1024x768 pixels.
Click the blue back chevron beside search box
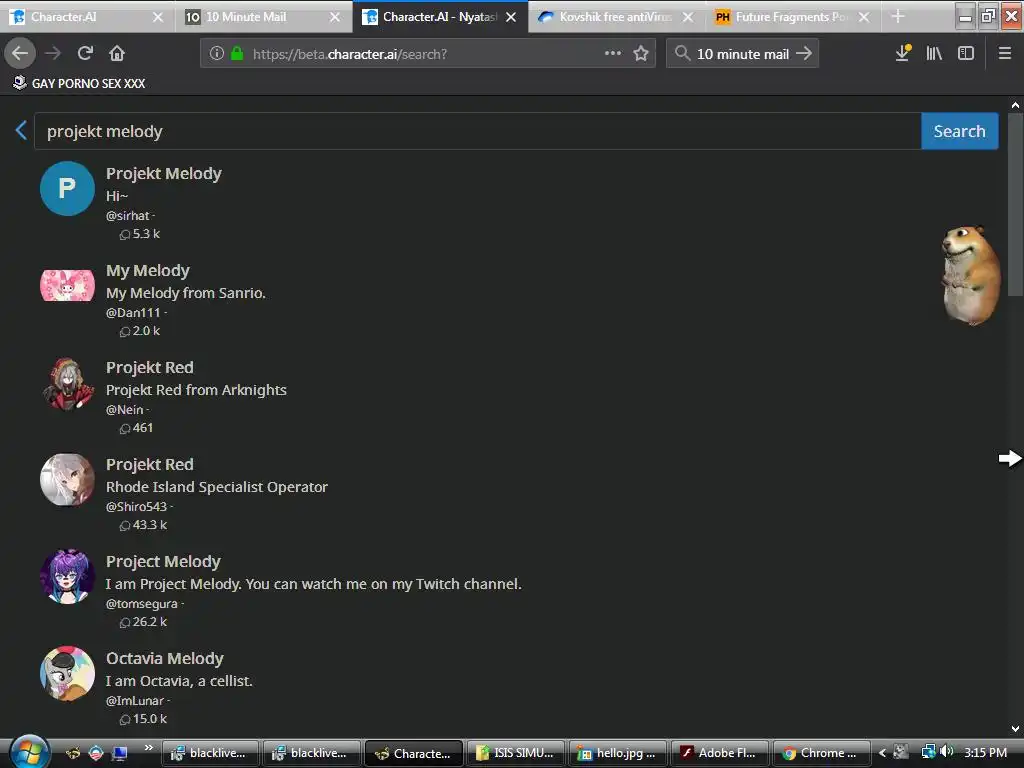pos(21,130)
